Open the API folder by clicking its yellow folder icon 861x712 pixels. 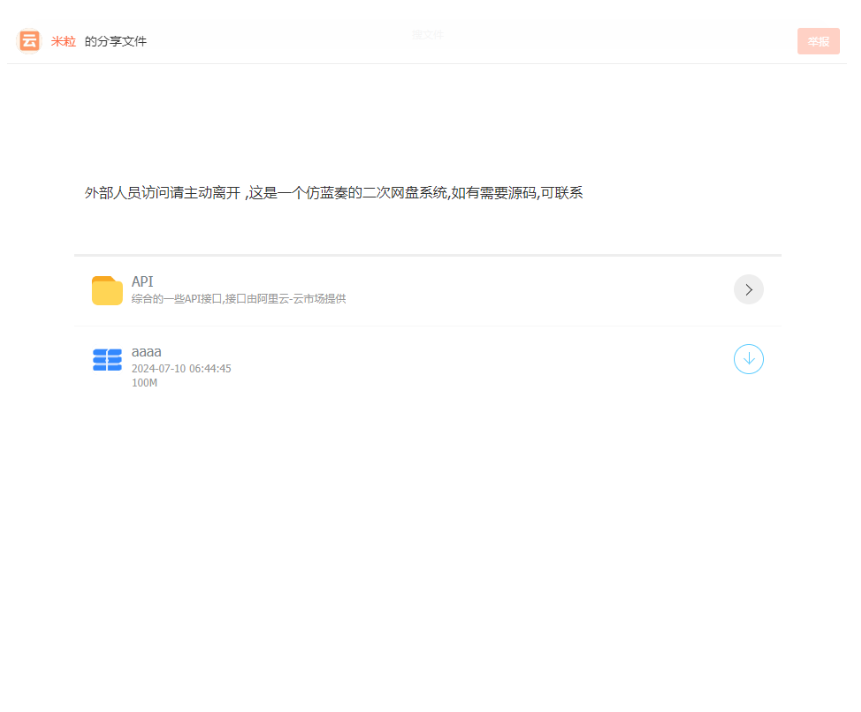pos(107,289)
